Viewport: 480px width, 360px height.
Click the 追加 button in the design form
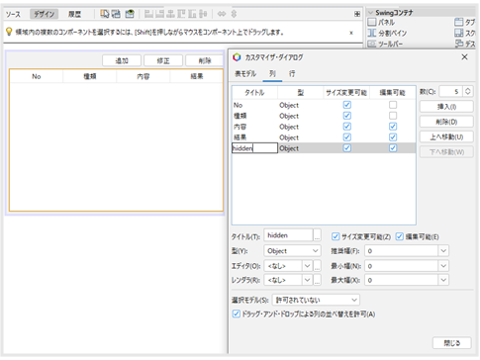[x=122, y=61]
